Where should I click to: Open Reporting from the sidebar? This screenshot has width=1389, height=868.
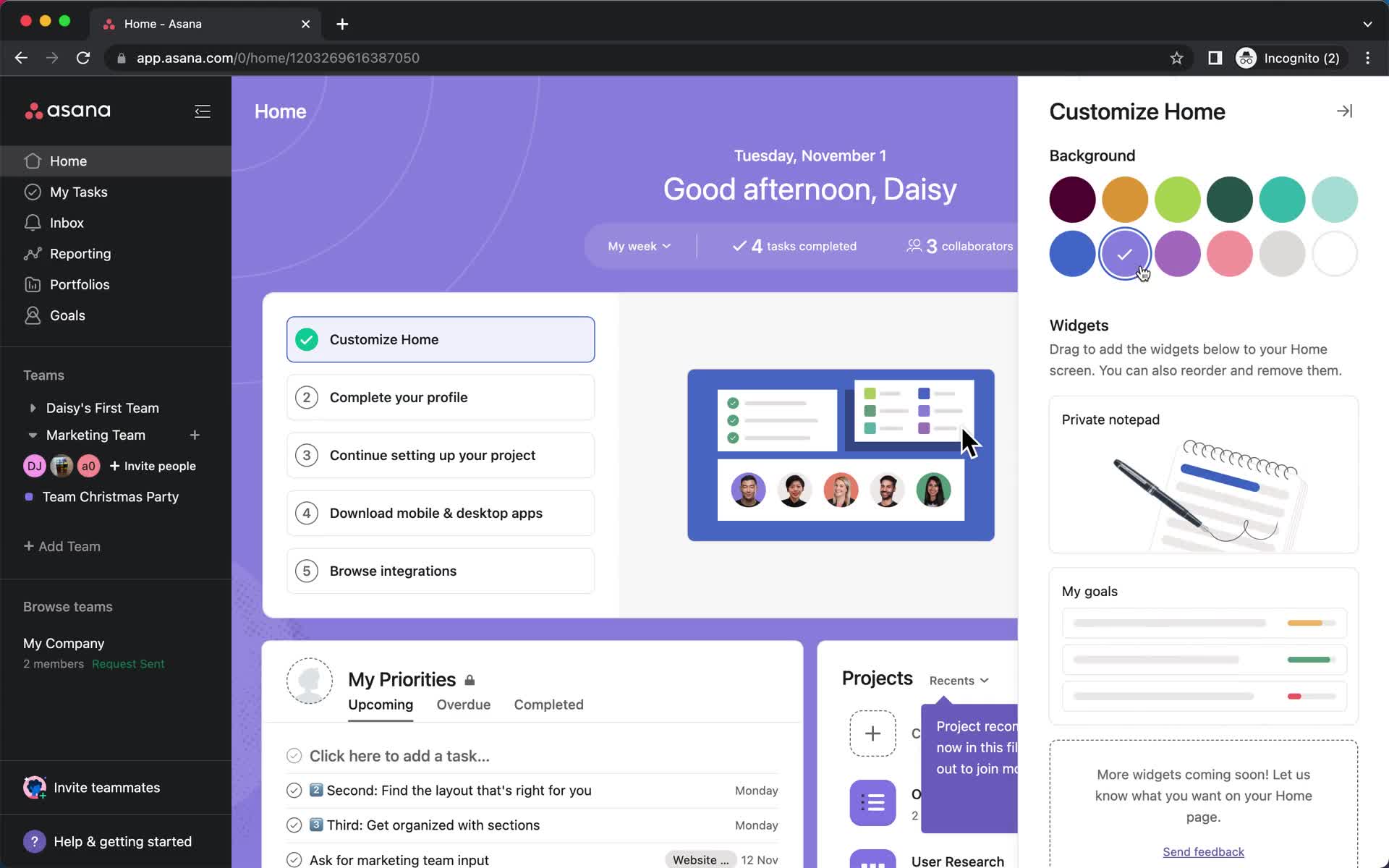point(116,254)
